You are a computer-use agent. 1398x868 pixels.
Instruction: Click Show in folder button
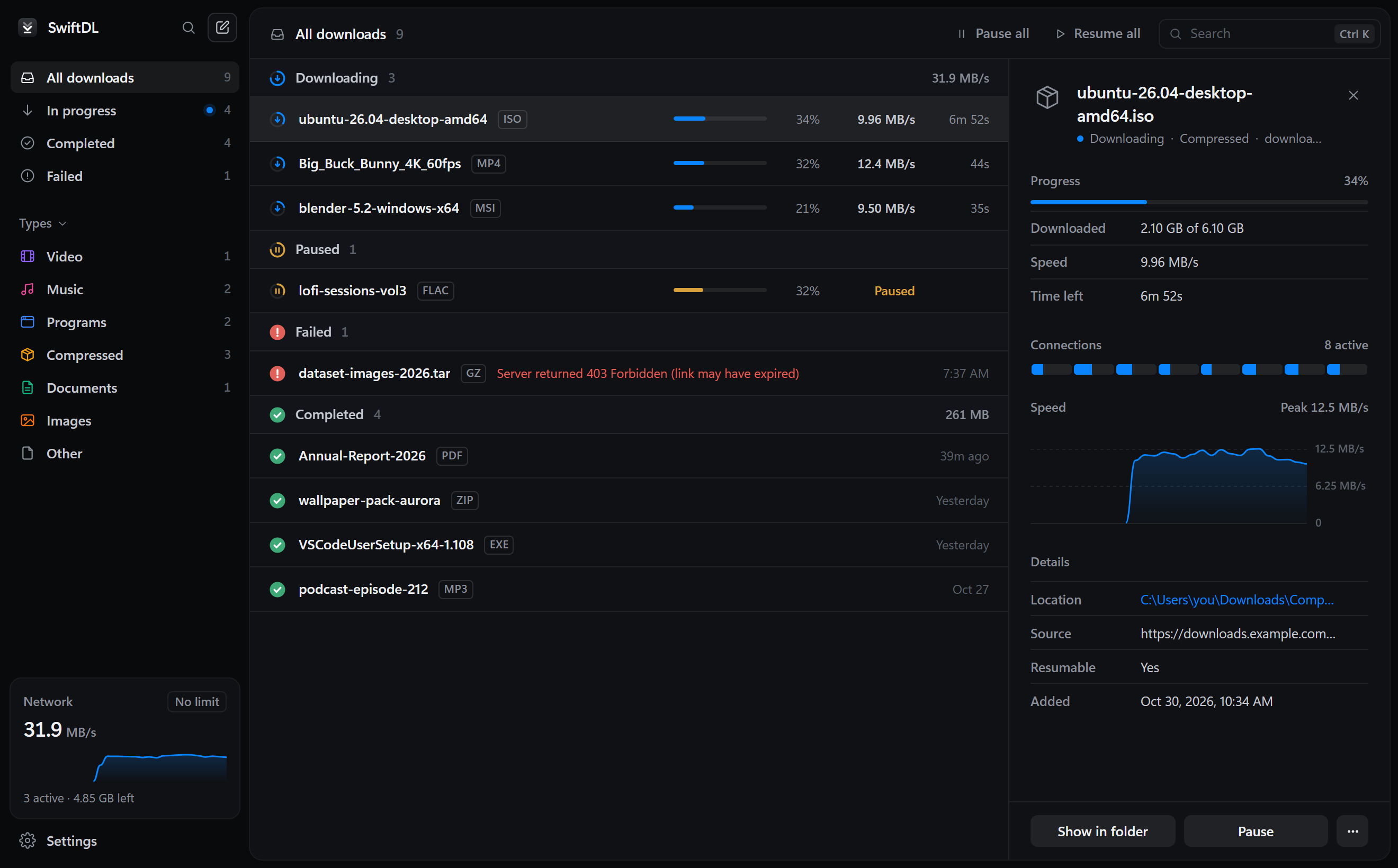point(1102,831)
